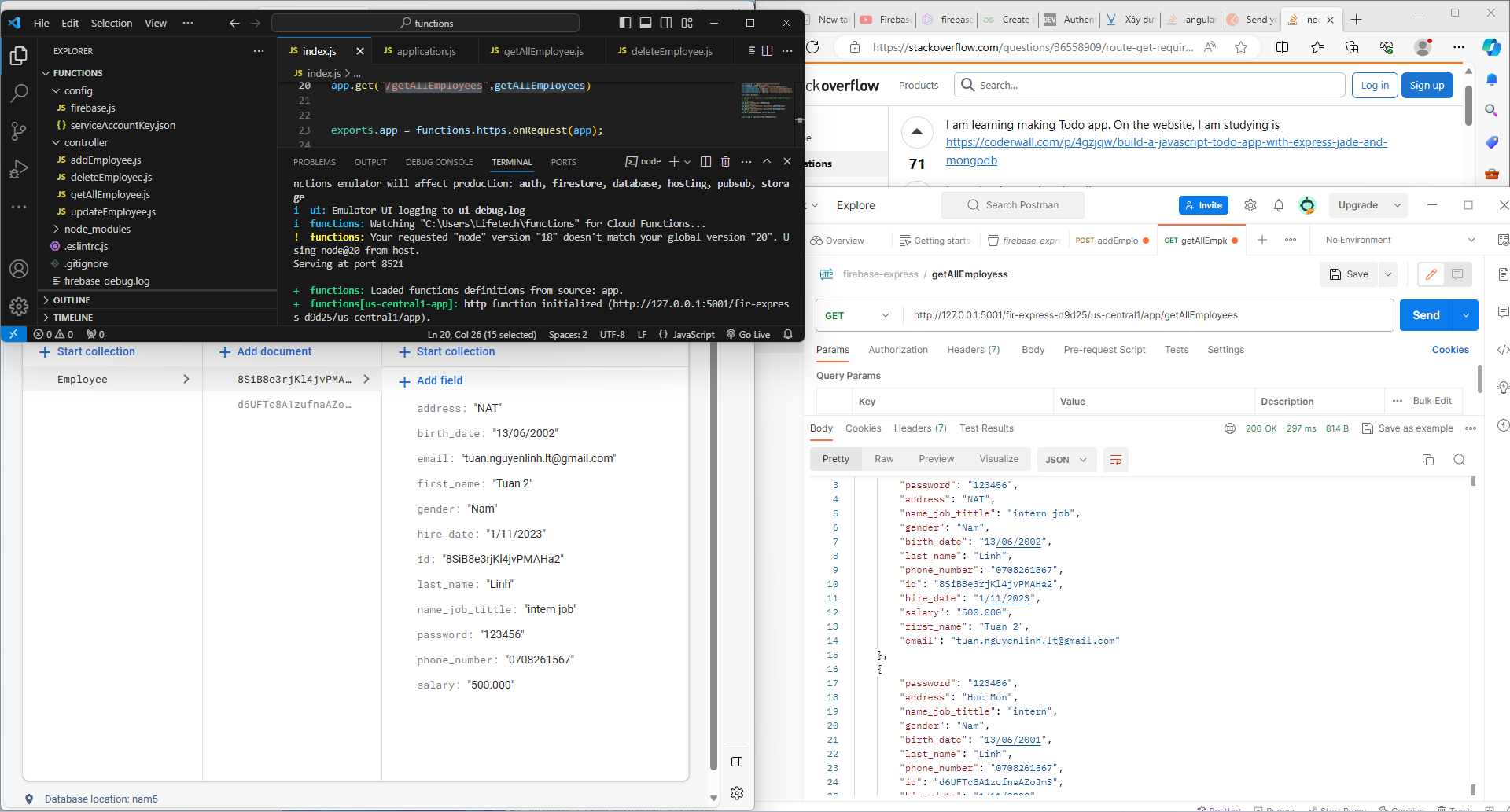The image size is (1510, 812).
Task: Toggle word wrap for response body
Action: coord(1115,460)
